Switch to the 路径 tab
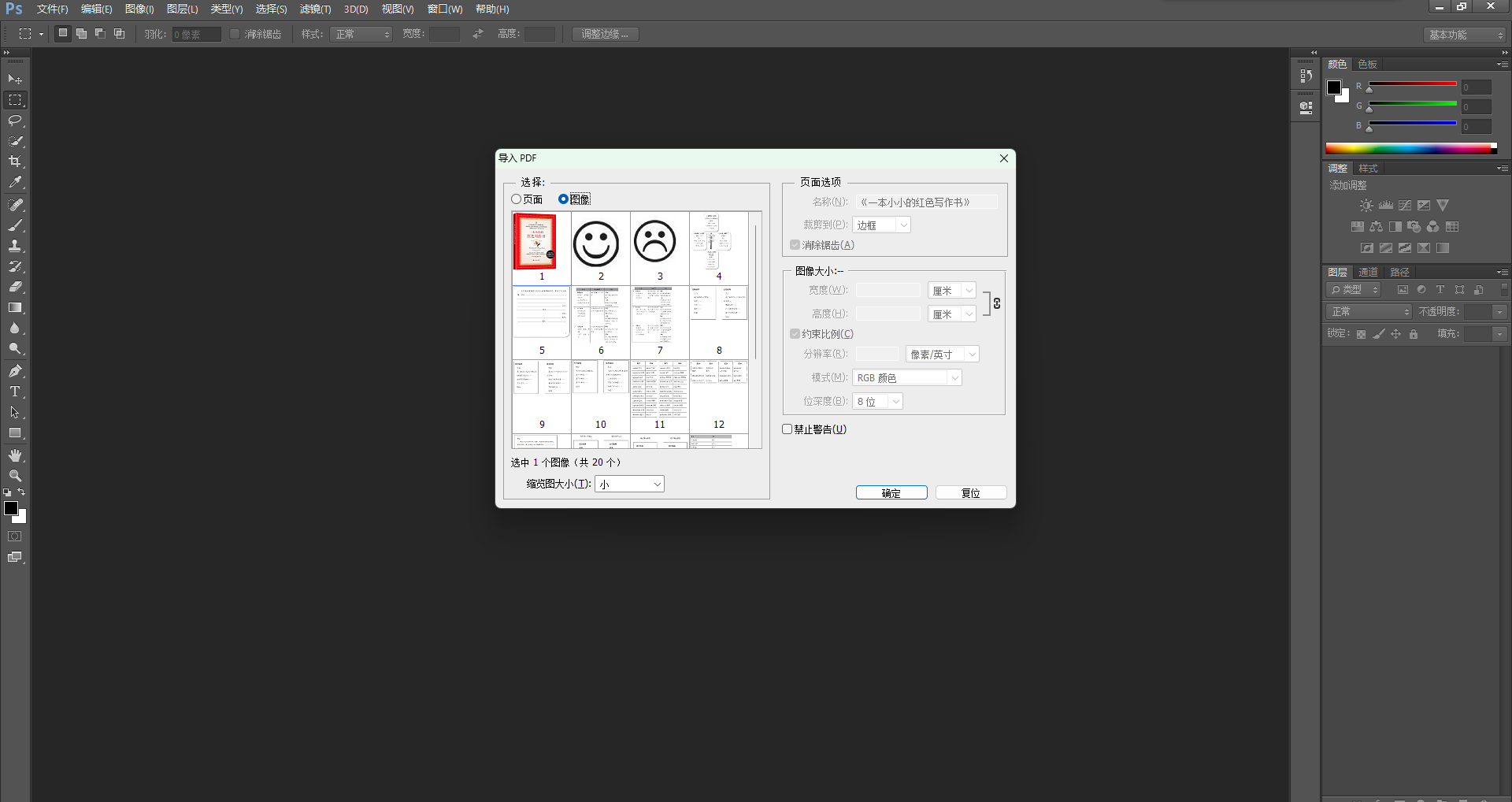The image size is (1512, 802). point(1400,272)
